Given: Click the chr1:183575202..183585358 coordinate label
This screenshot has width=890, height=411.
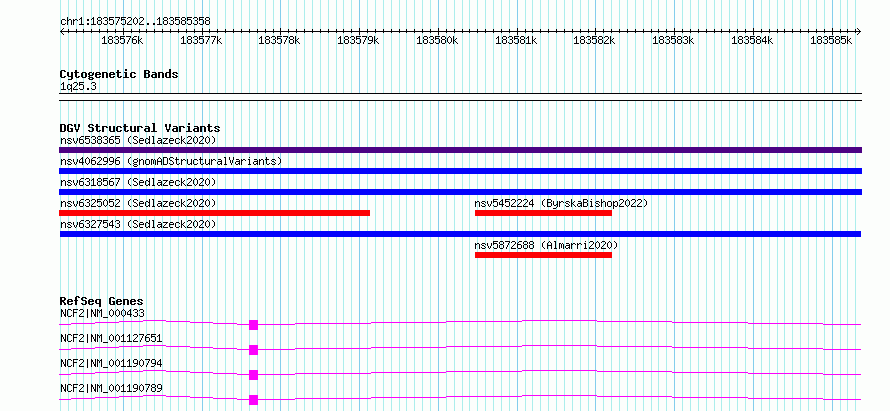Looking at the screenshot, I should click(135, 22).
